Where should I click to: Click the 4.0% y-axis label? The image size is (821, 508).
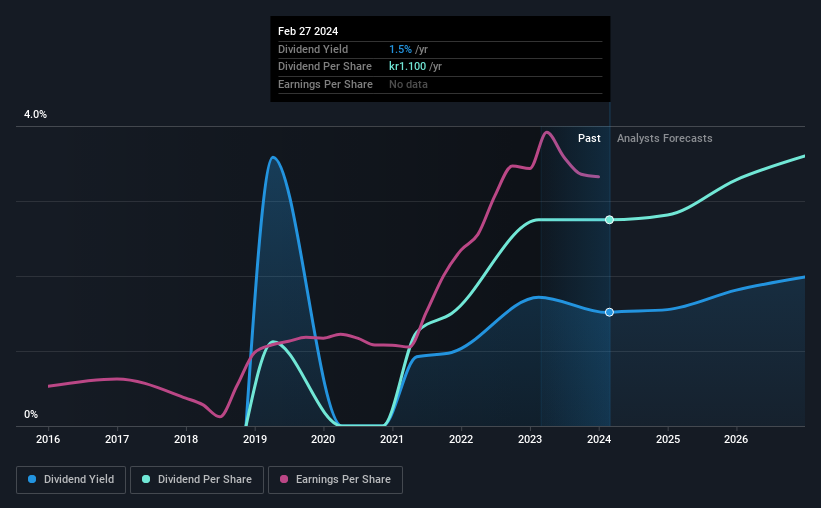[35, 114]
